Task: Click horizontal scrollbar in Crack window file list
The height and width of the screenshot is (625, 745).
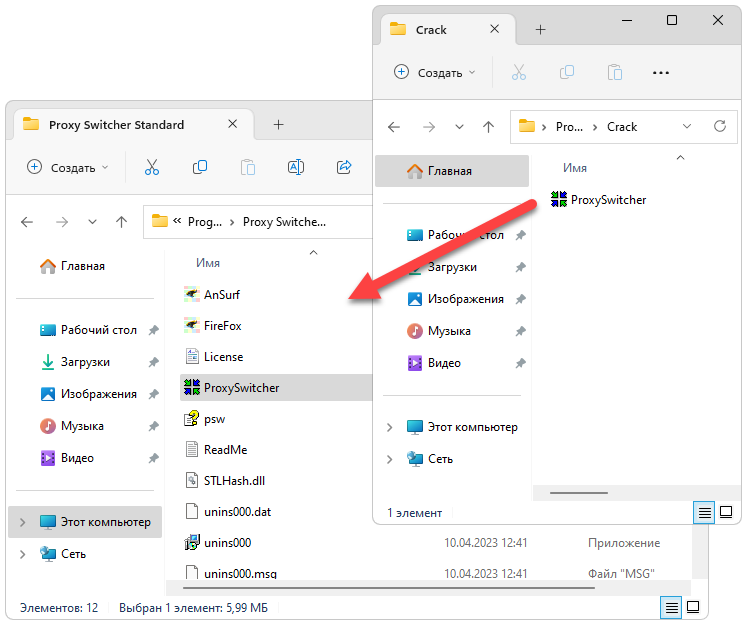Action: [579, 493]
